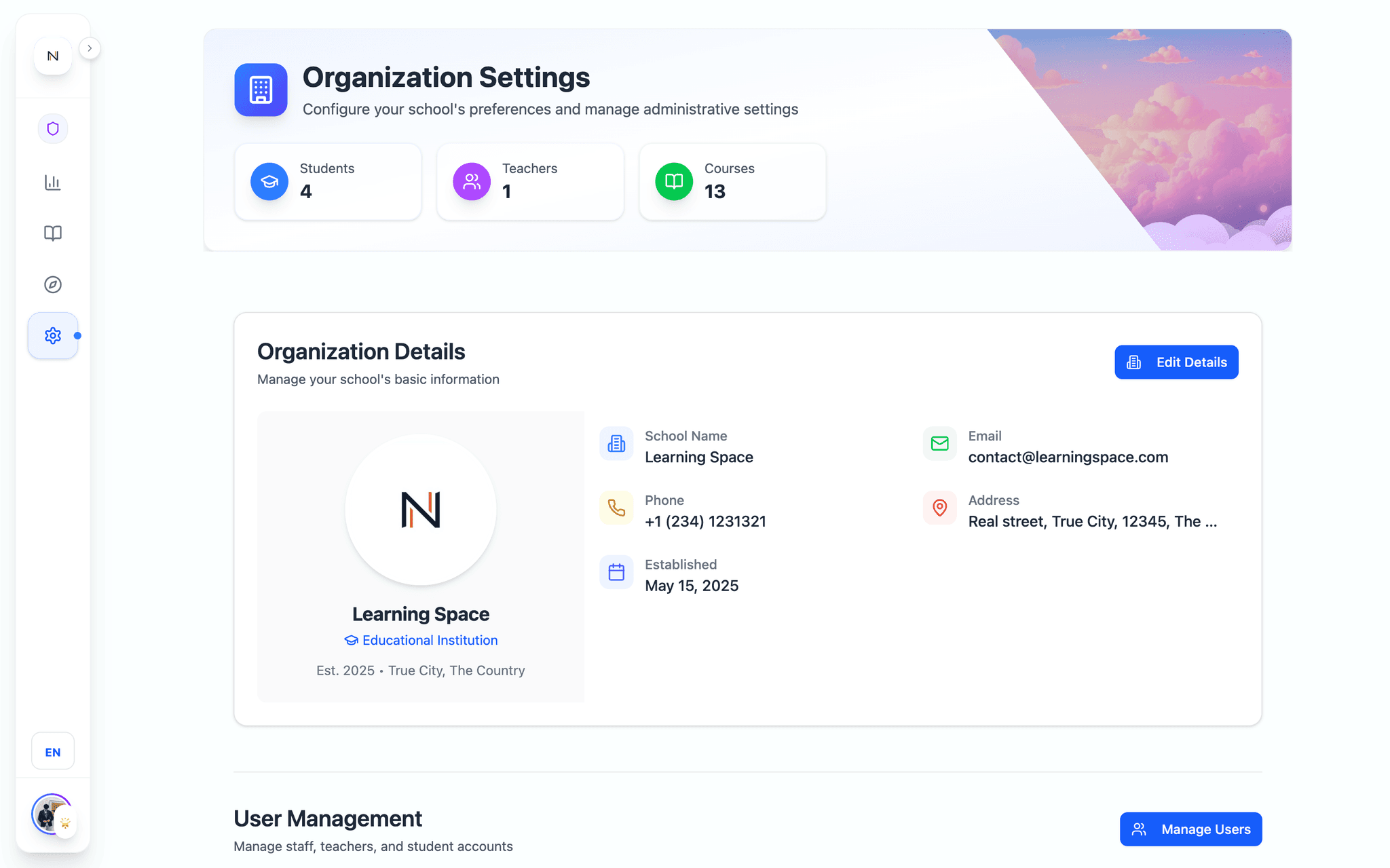Click the Manage Users button
This screenshot has width=1390, height=868.
(1190, 829)
